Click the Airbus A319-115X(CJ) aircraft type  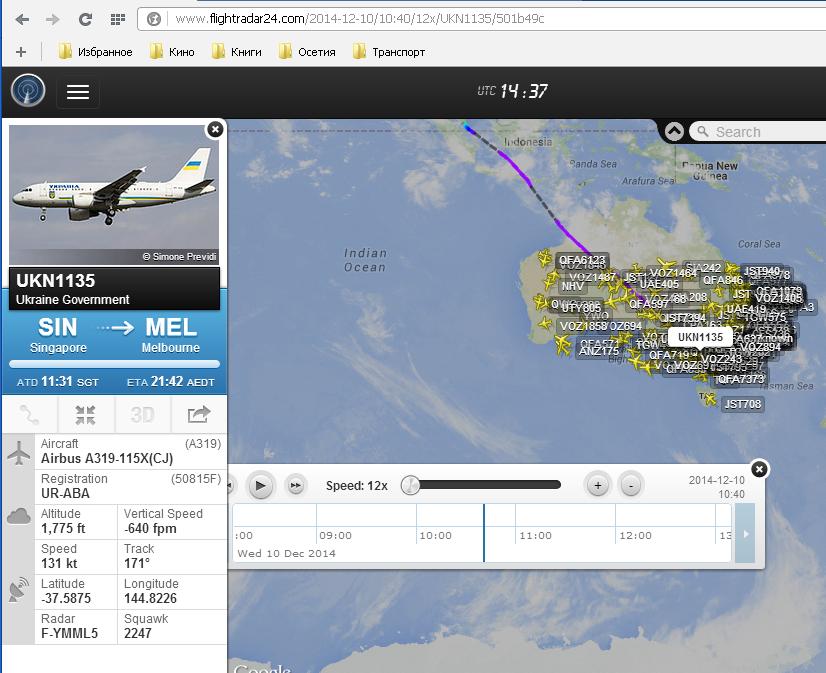tap(107, 459)
